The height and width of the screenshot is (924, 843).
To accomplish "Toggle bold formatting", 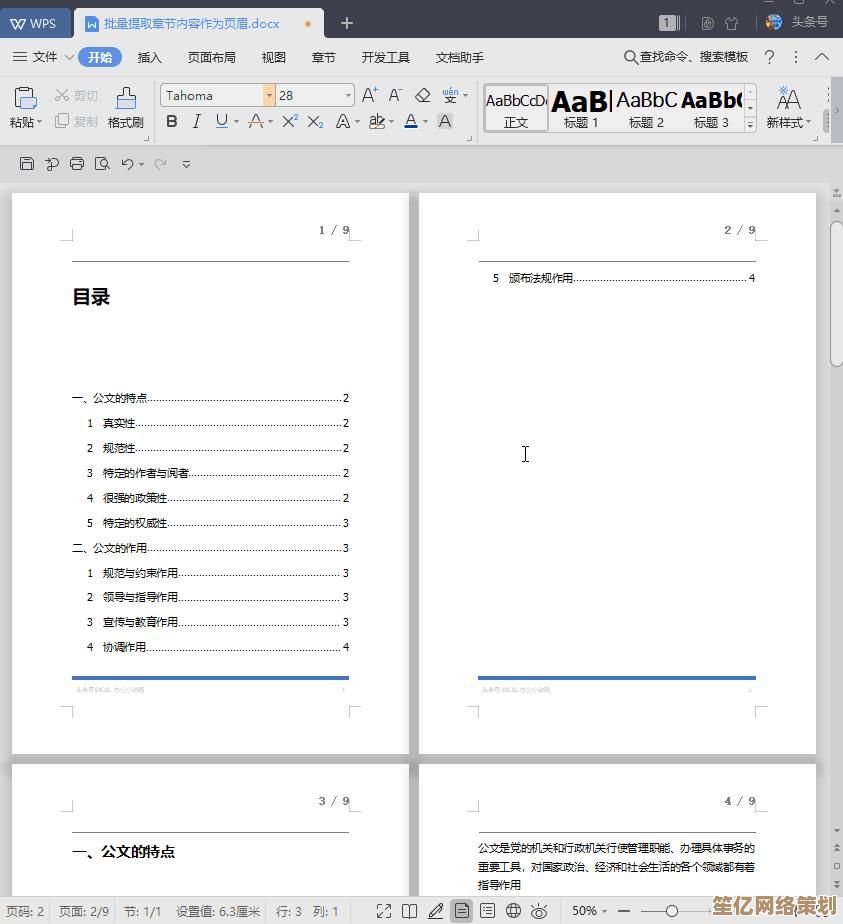I will 172,121.
